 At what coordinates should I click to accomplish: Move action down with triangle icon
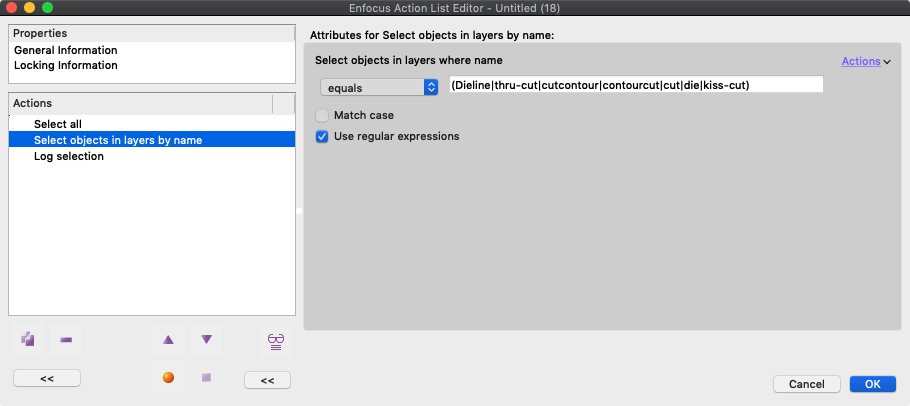pos(207,339)
